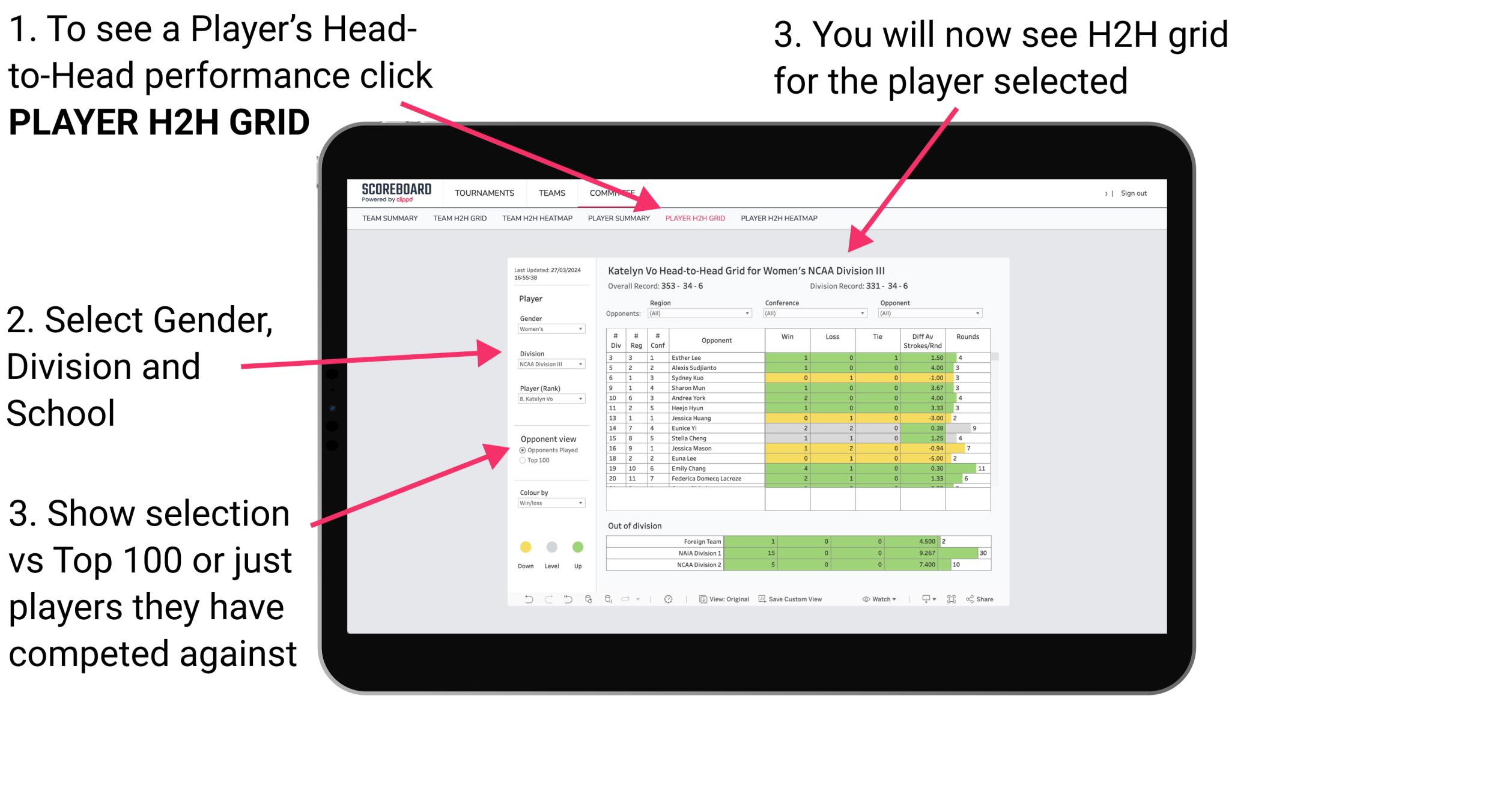Enable Top 100 opponent view
Image resolution: width=1509 pixels, height=812 pixels.
[521, 459]
